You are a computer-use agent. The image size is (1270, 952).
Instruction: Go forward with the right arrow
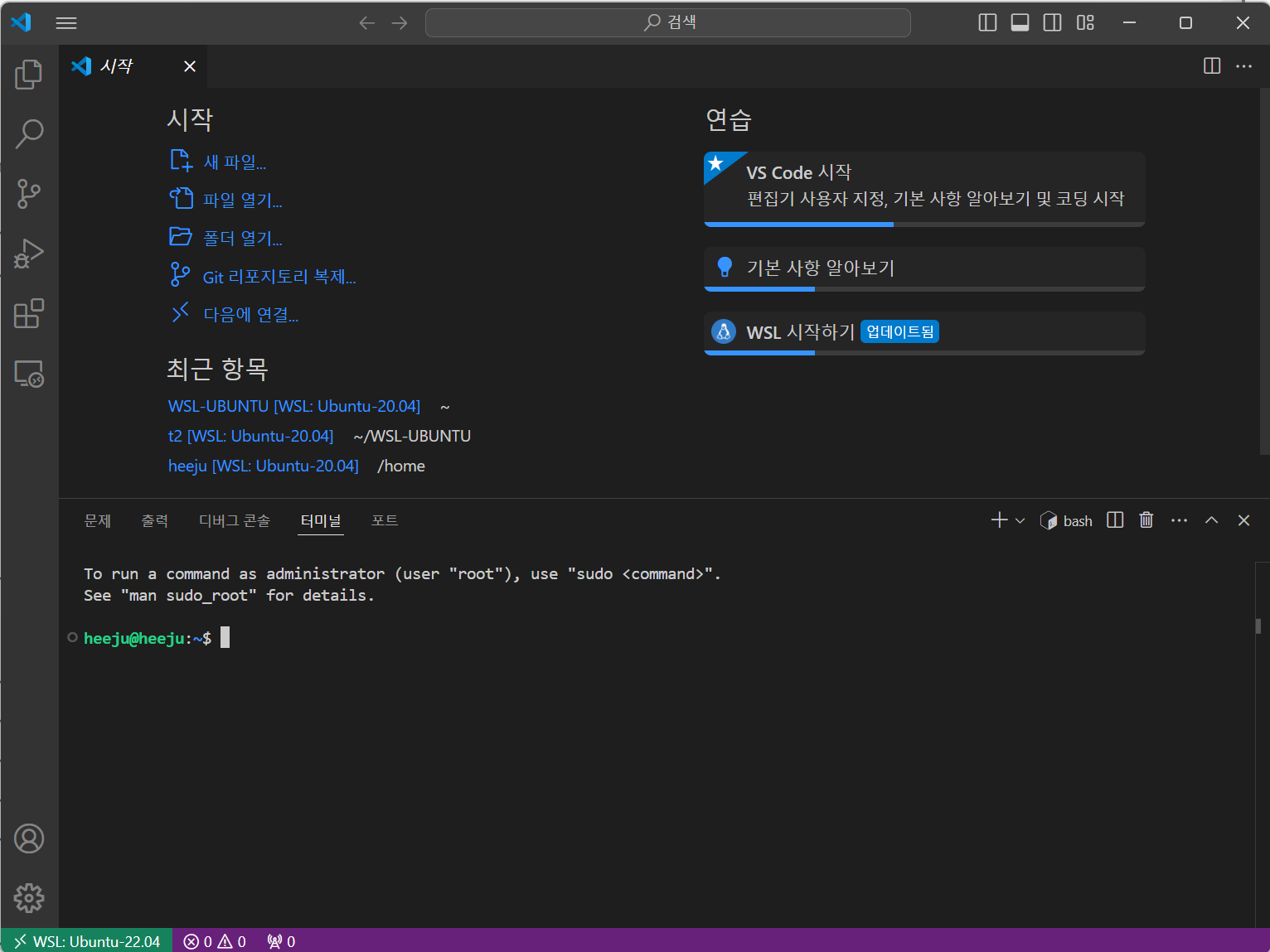tap(400, 23)
